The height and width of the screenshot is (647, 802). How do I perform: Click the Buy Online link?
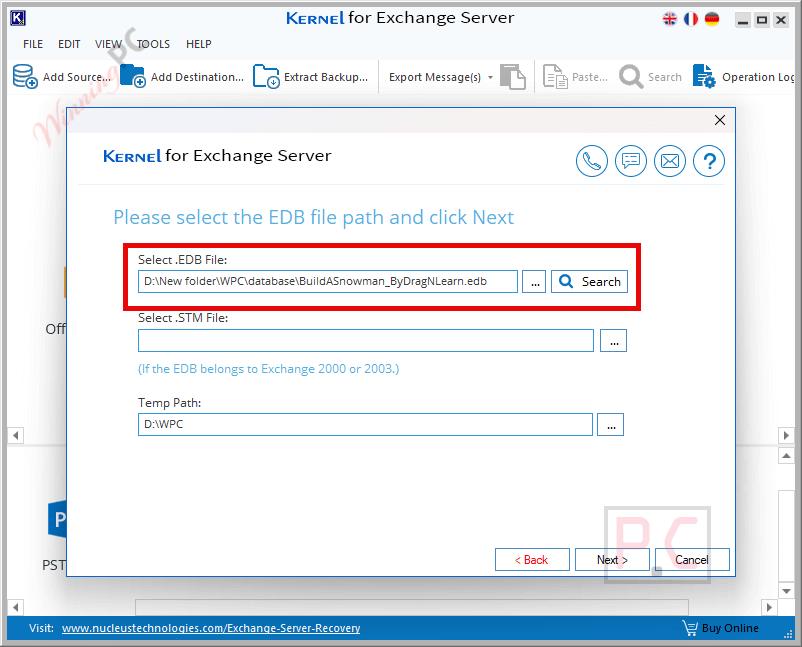(730, 628)
